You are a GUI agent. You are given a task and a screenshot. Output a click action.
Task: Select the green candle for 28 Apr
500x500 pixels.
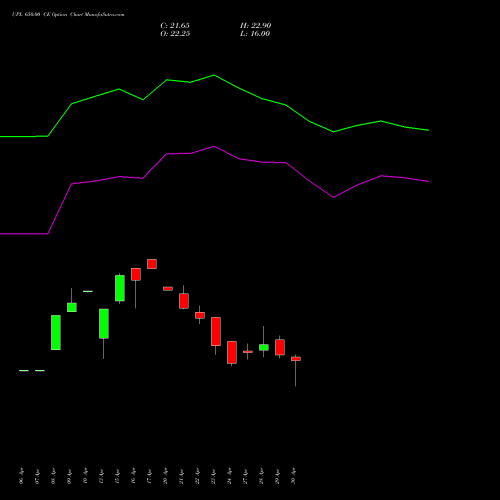point(264,347)
